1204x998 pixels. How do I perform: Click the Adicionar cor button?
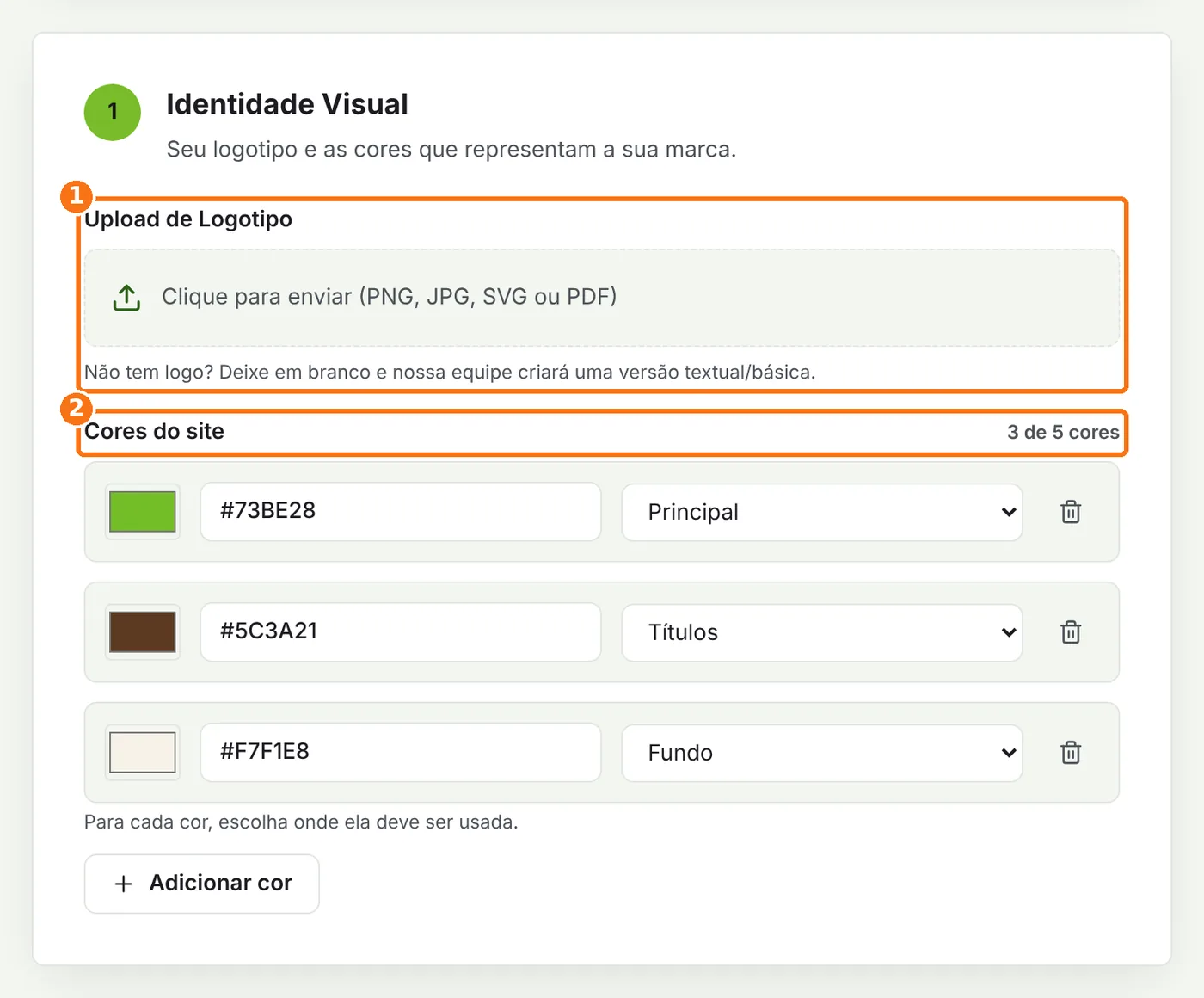point(202,884)
